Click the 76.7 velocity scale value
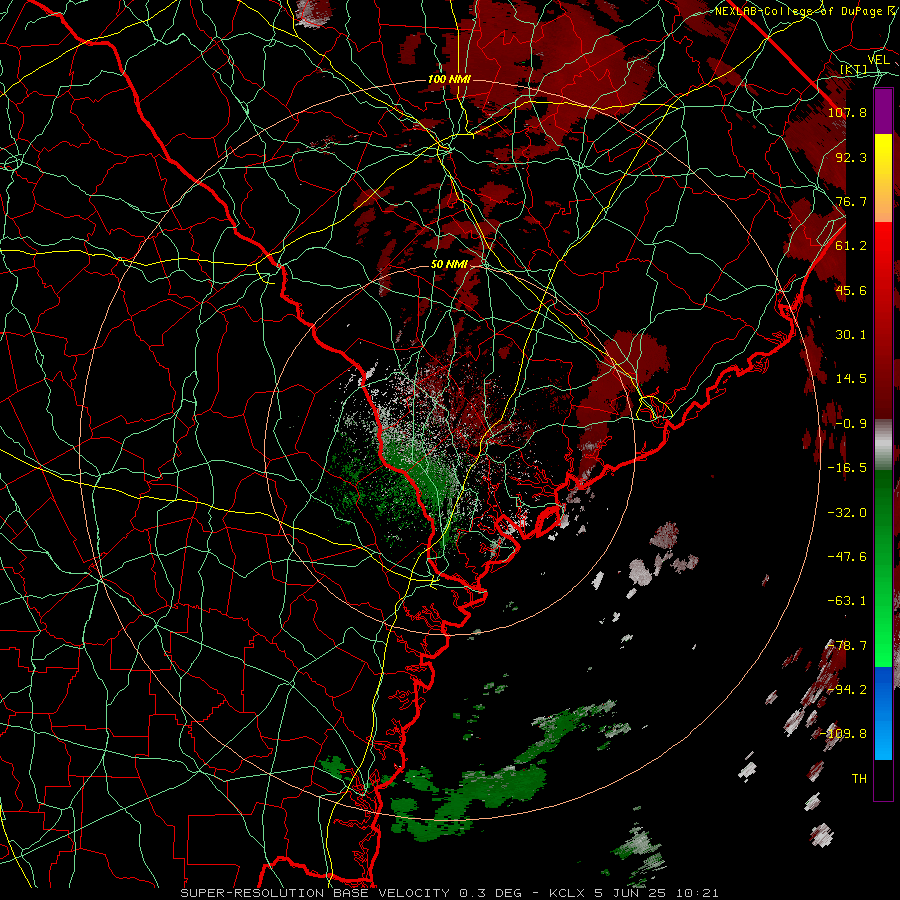The width and height of the screenshot is (900, 900). (851, 201)
